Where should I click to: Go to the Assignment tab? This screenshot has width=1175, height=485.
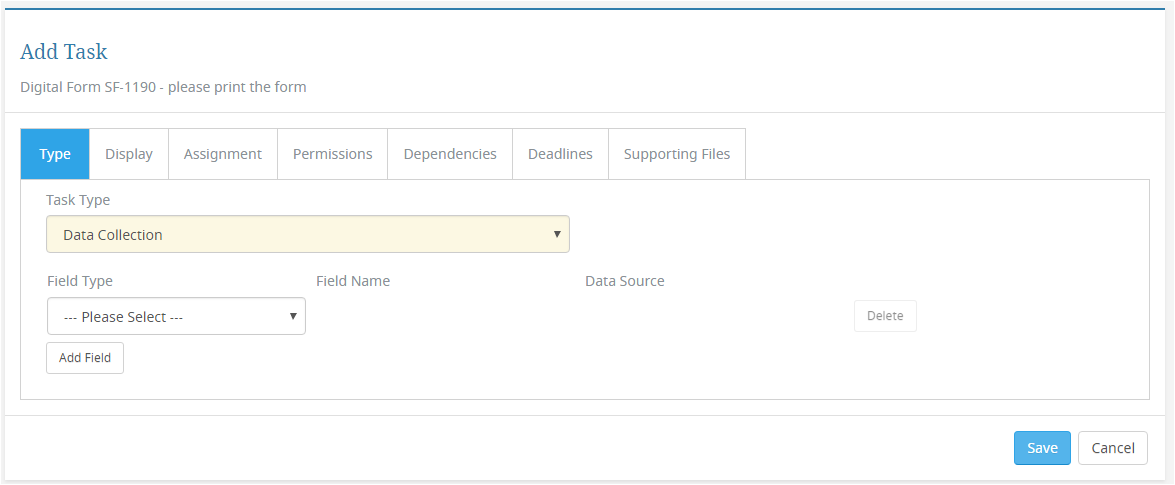tap(223, 154)
